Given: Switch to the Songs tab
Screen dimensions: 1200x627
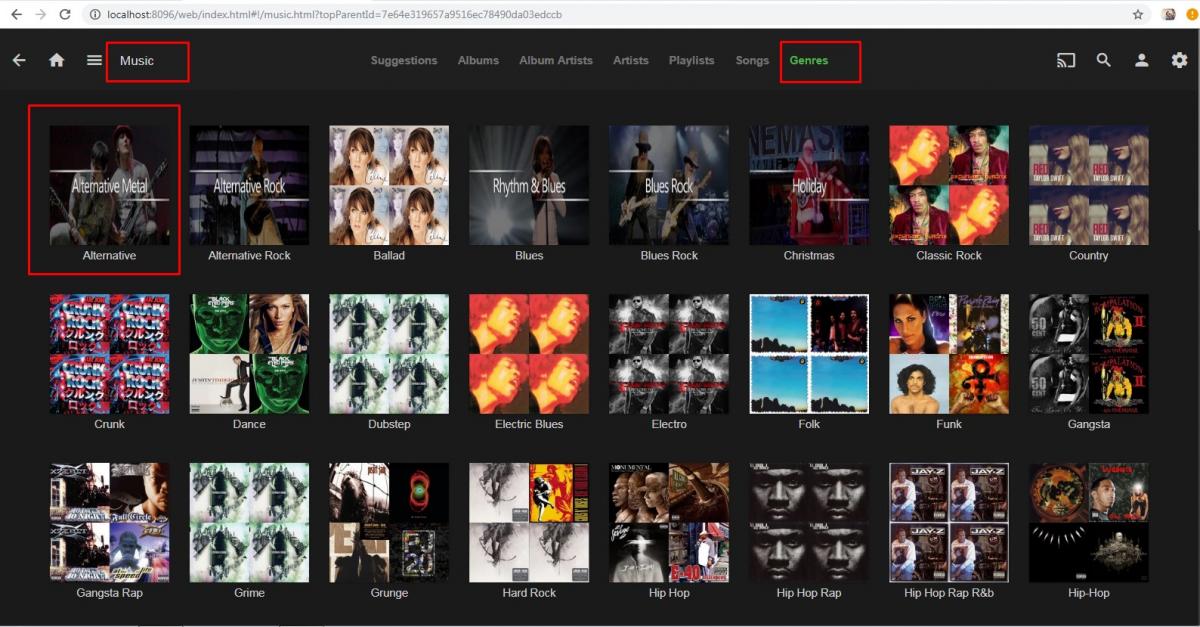Looking at the screenshot, I should pyautogui.click(x=752, y=60).
